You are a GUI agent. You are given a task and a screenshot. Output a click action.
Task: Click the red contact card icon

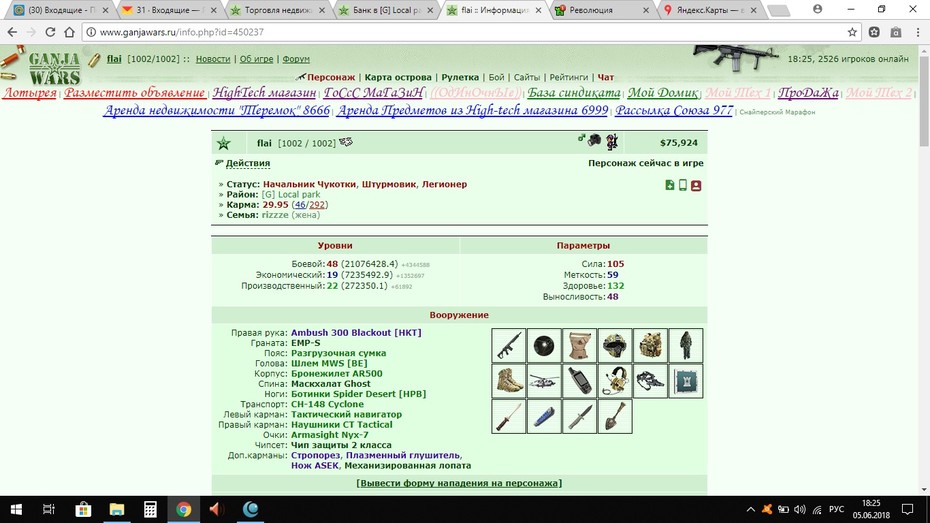click(696, 186)
